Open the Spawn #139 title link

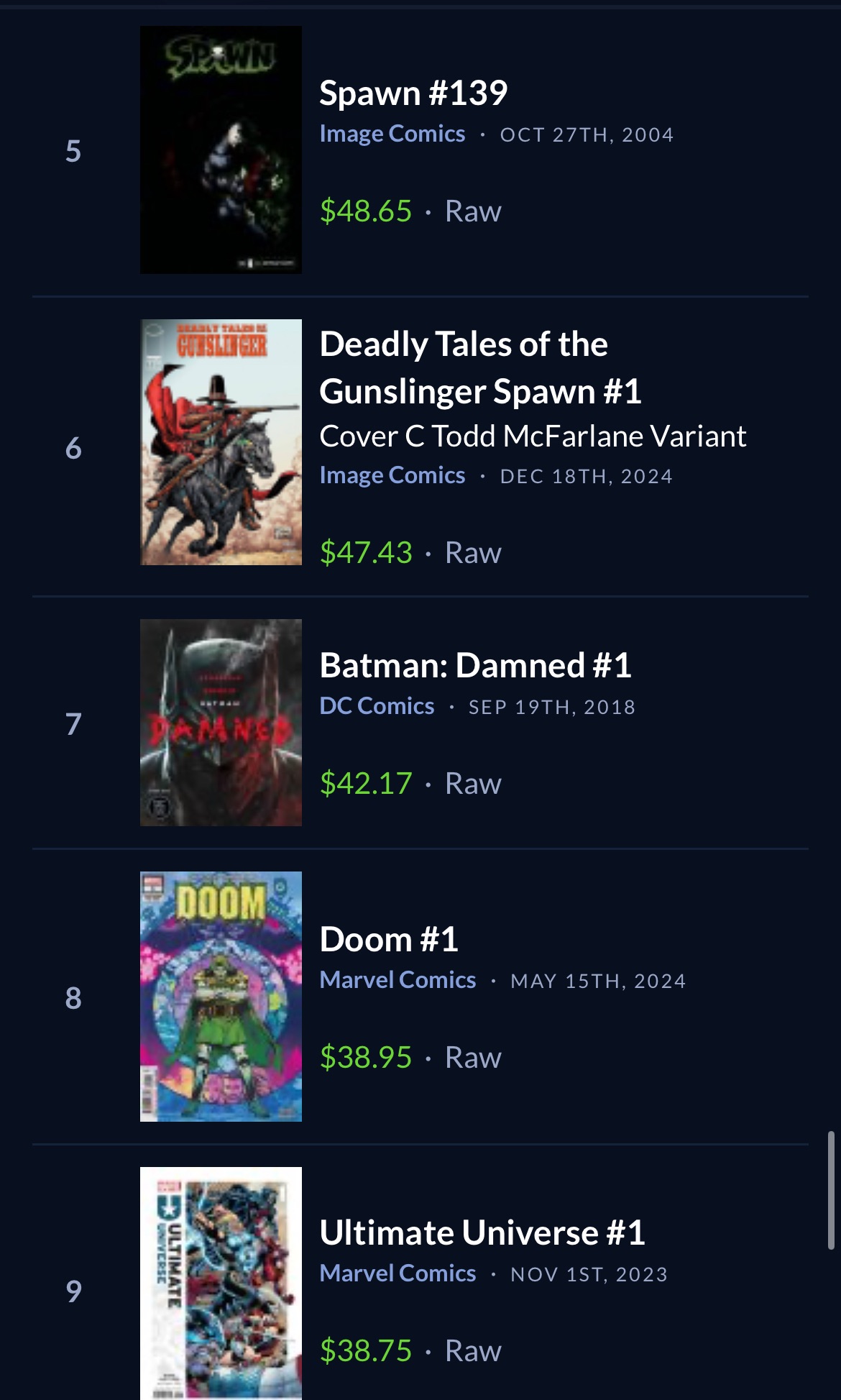pyautogui.click(x=413, y=93)
